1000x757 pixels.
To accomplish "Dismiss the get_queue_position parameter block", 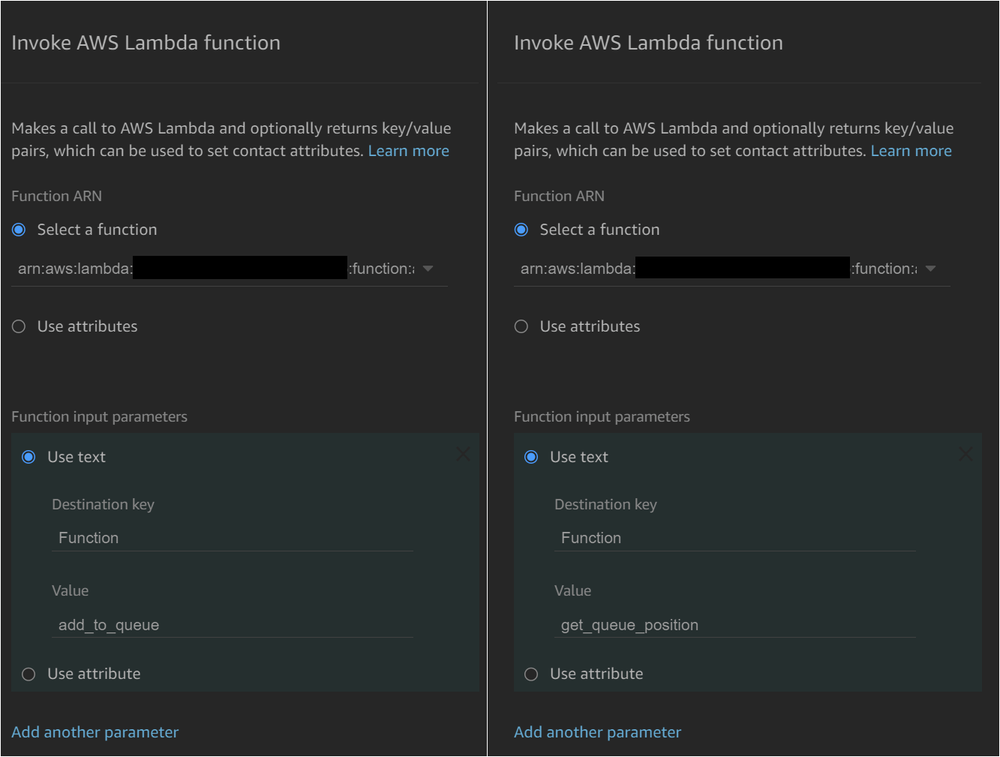I will point(965,454).
